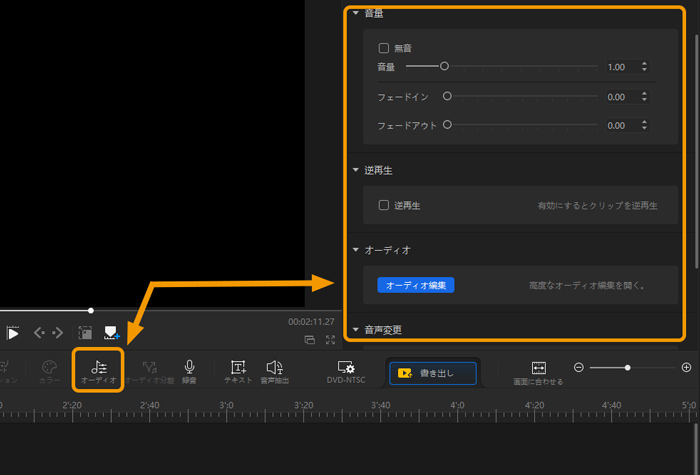This screenshot has height=475, width=700.
Task: Click the 有効にするとクリップを逆再生 hint text
Action: [x=597, y=205]
